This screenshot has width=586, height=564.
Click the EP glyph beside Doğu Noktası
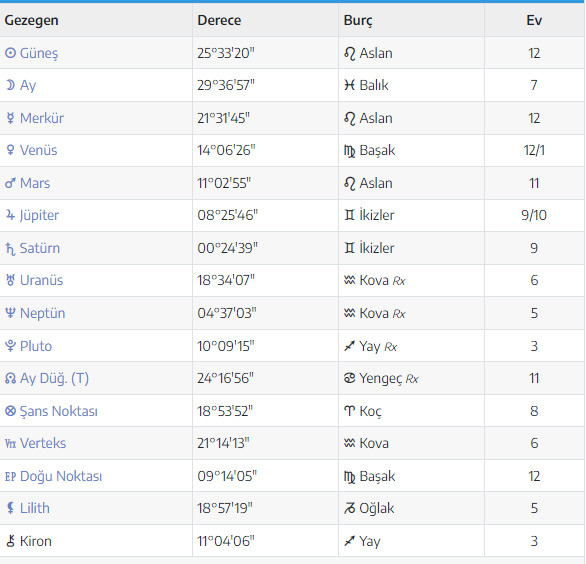(x=10, y=477)
